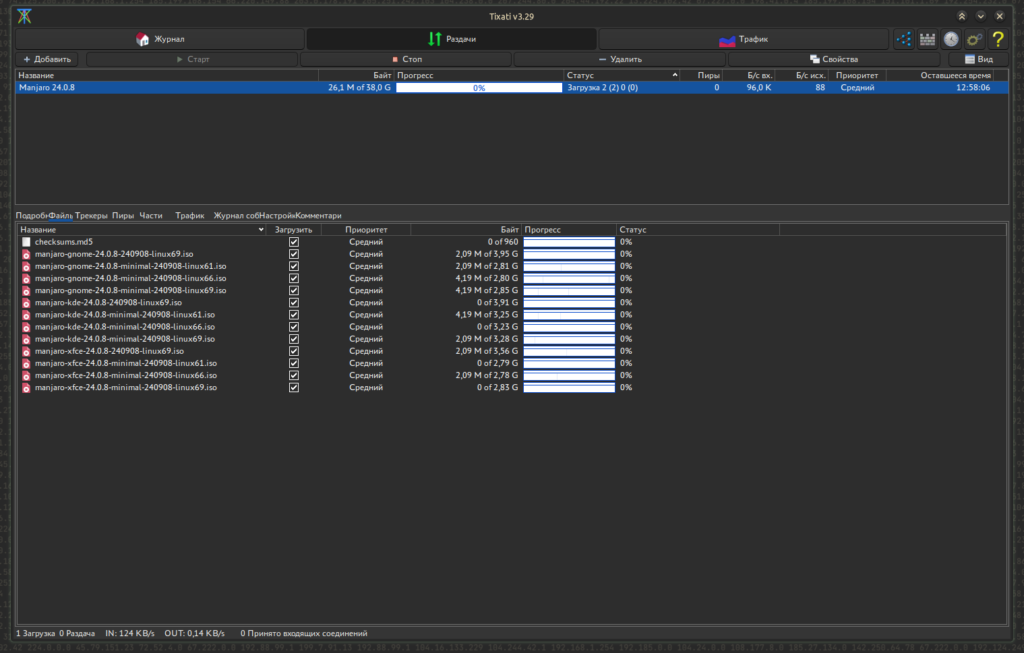This screenshot has height=653, width=1024.
Task: Stop the torrent with Стоп button
Action: (x=407, y=59)
